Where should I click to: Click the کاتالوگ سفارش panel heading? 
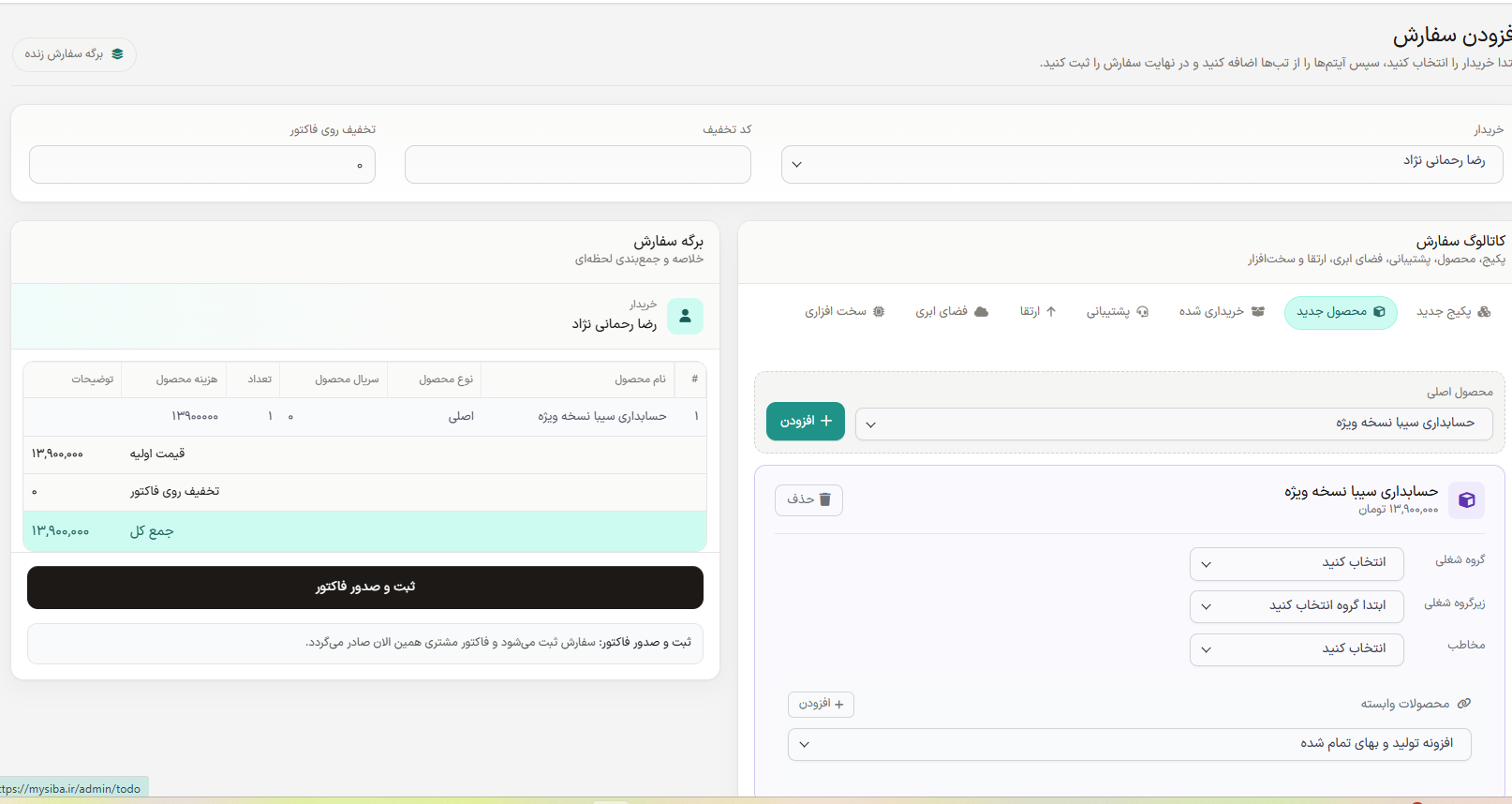[1460, 242]
